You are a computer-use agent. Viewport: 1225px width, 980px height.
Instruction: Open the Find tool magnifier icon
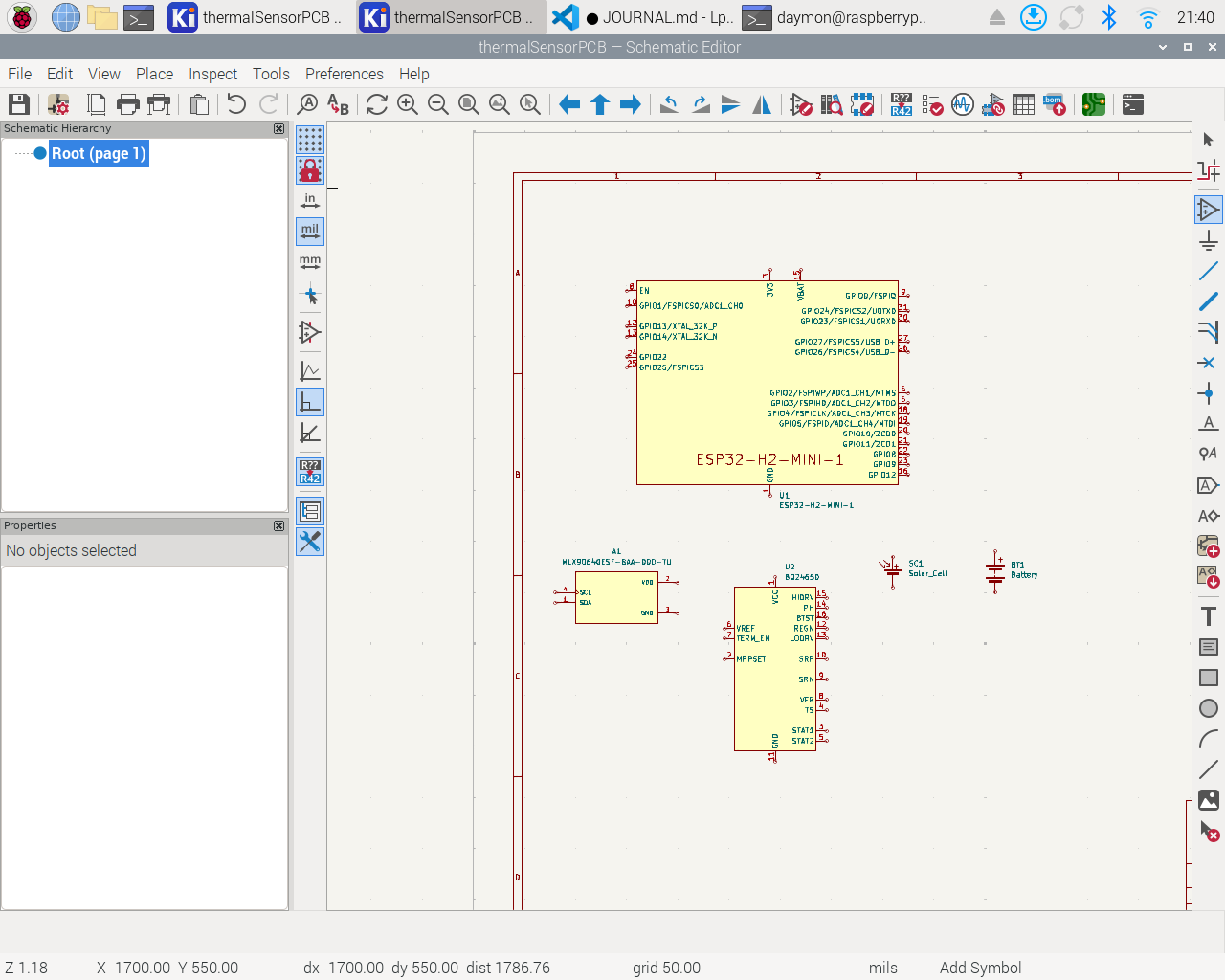[x=307, y=104]
